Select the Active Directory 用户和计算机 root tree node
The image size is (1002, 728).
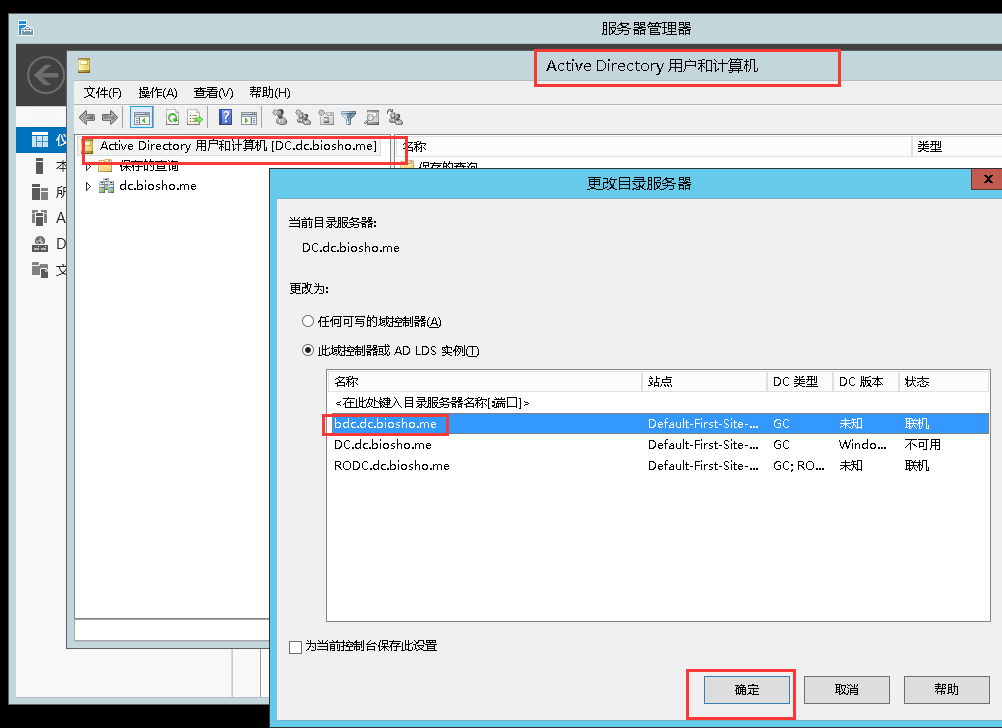click(x=238, y=146)
